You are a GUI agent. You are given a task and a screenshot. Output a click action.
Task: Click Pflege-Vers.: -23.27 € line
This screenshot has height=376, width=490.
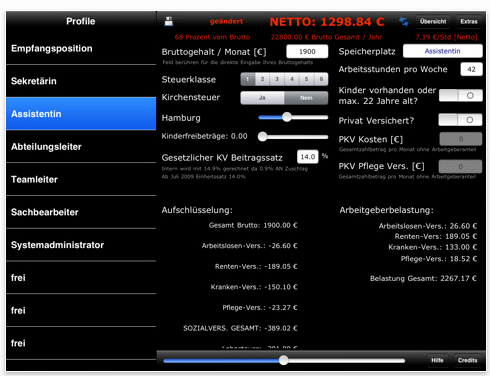pos(260,307)
